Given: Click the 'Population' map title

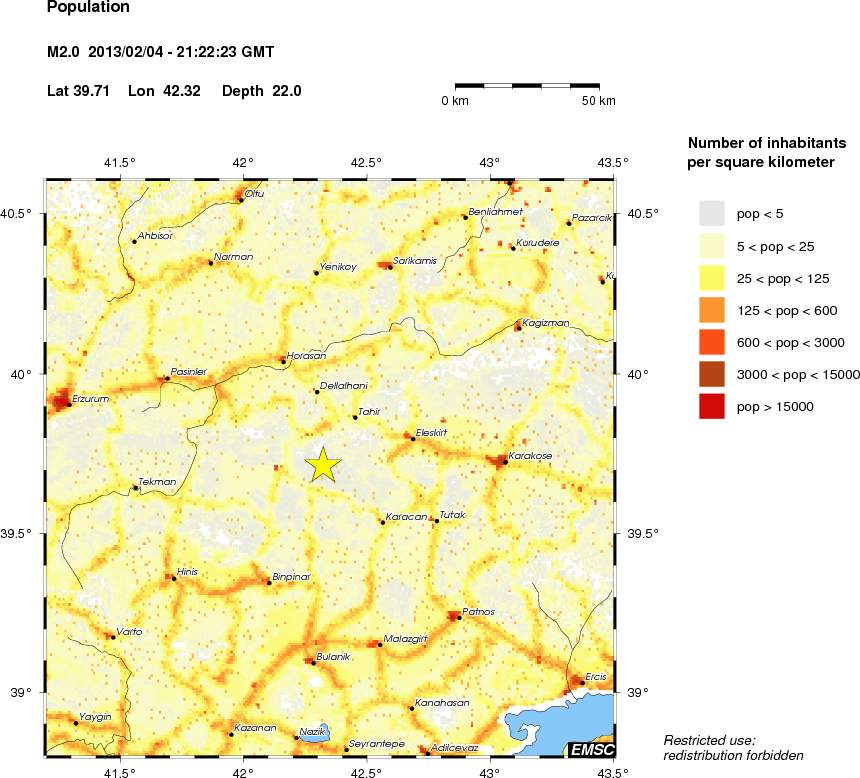Looking at the screenshot, I should coord(88,8).
